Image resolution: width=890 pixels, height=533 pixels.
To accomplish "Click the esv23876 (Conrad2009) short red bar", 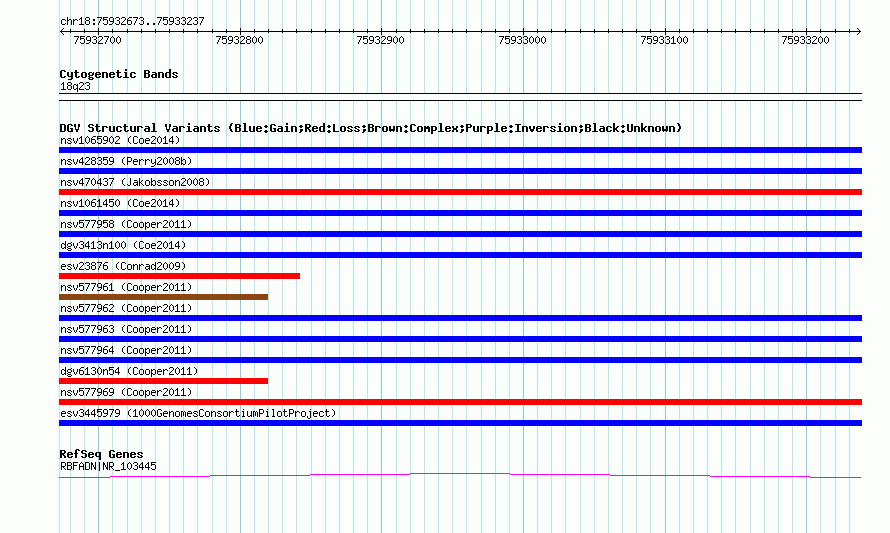I will click(179, 276).
